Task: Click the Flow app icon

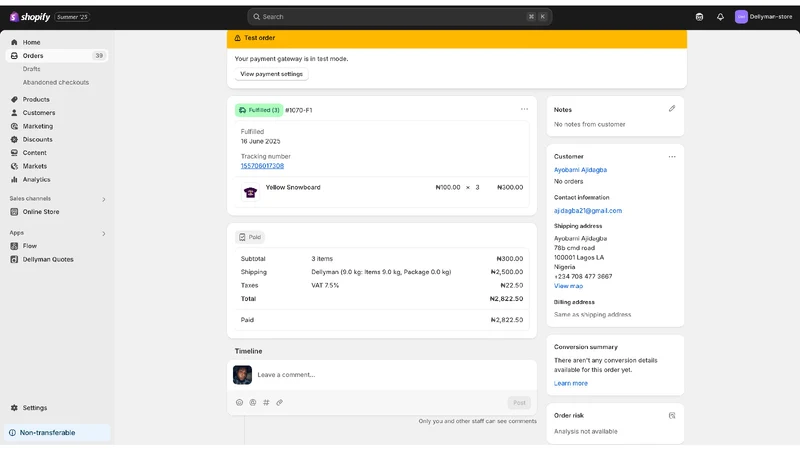Action: [14, 246]
